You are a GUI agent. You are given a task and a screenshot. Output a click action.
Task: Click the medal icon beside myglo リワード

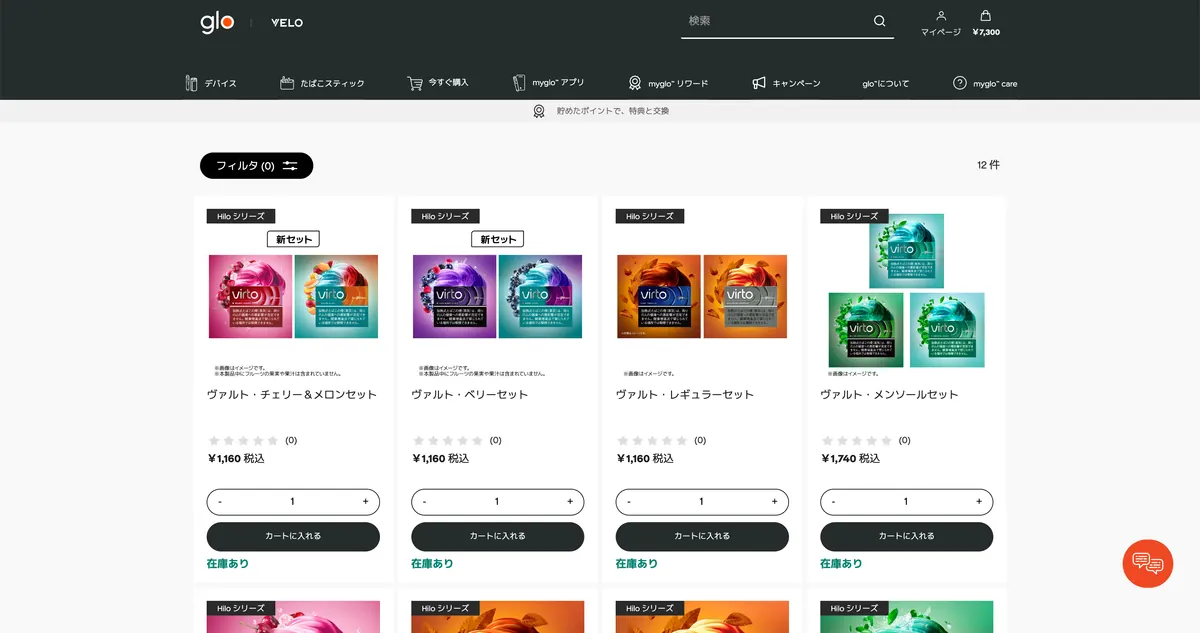[x=635, y=83]
